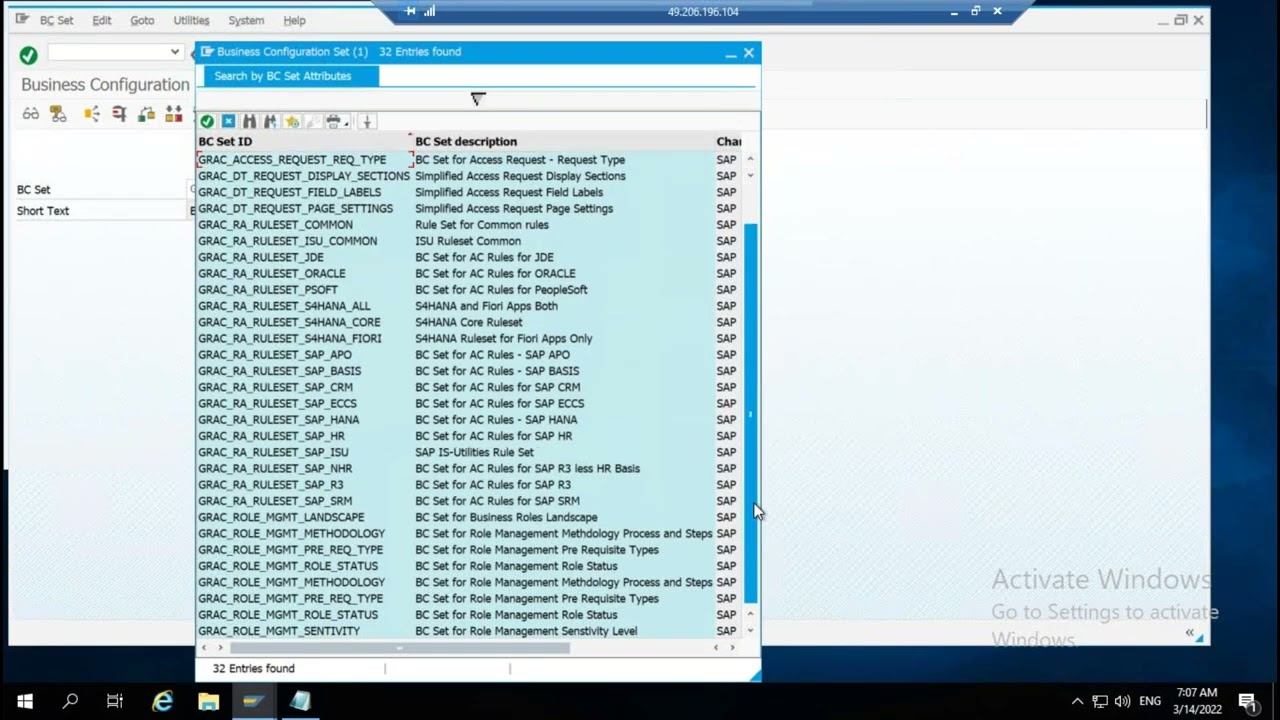This screenshot has height=720, width=1280.
Task: Click the compare arrows icon in main toolbar
Action: click(174, 114)
